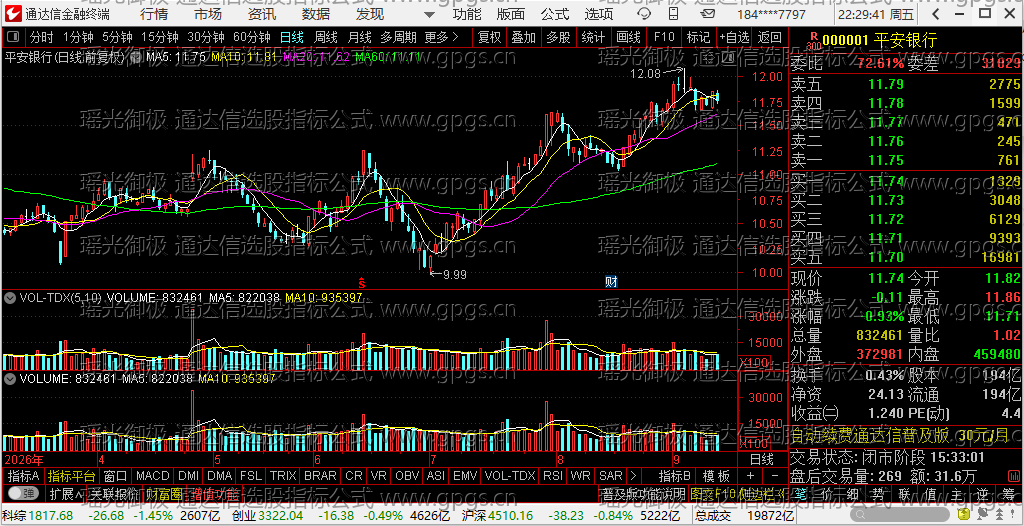The height and width of the screenshot is (526, 1024).
Task: Open the 行情 menu
Action: point(153,14)
